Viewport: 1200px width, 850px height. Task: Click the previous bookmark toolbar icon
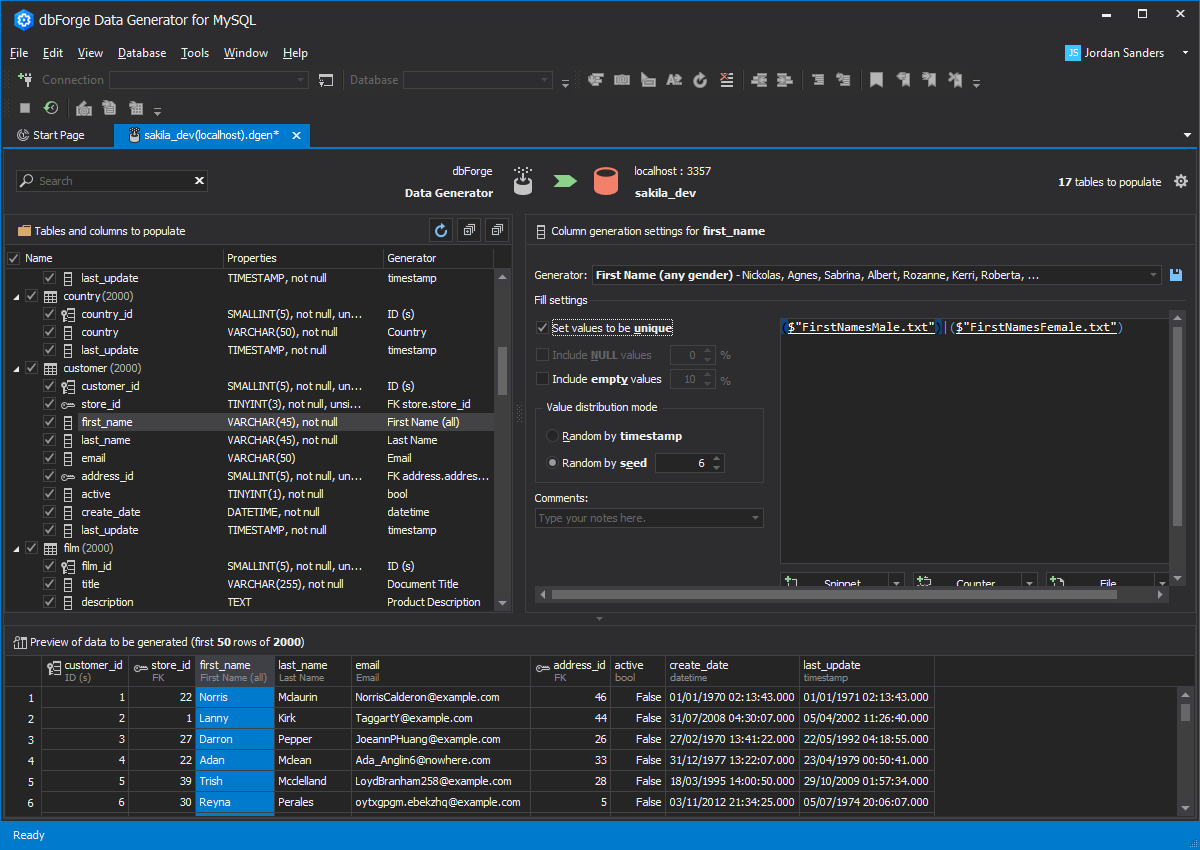(903, 80)
